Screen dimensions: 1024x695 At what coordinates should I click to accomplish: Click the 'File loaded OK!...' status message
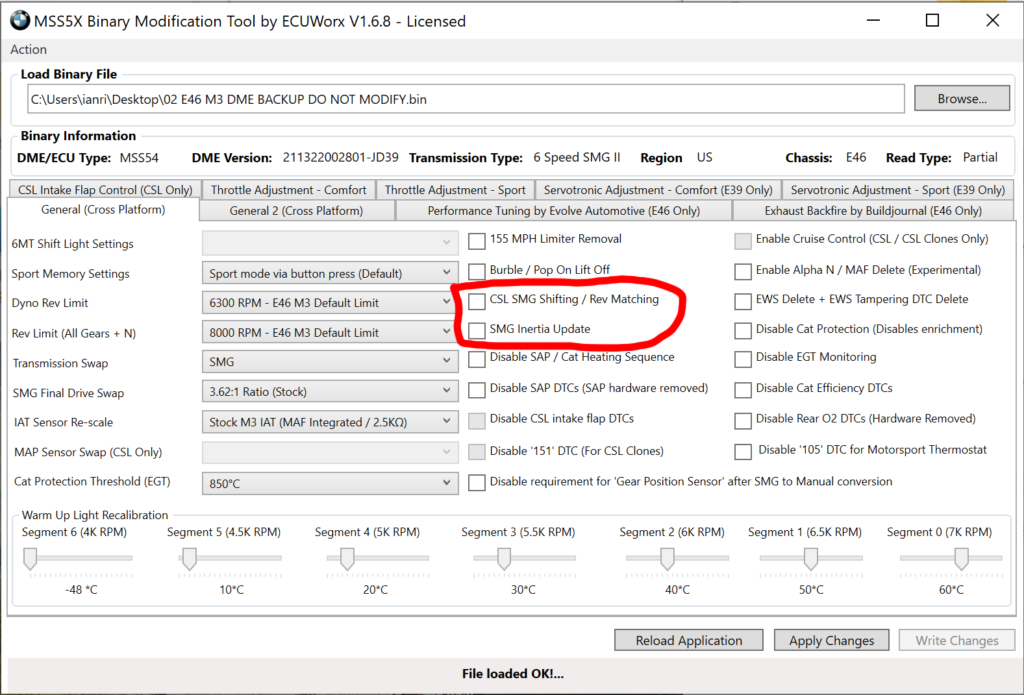pyautogui.click(x=513, y=673)
